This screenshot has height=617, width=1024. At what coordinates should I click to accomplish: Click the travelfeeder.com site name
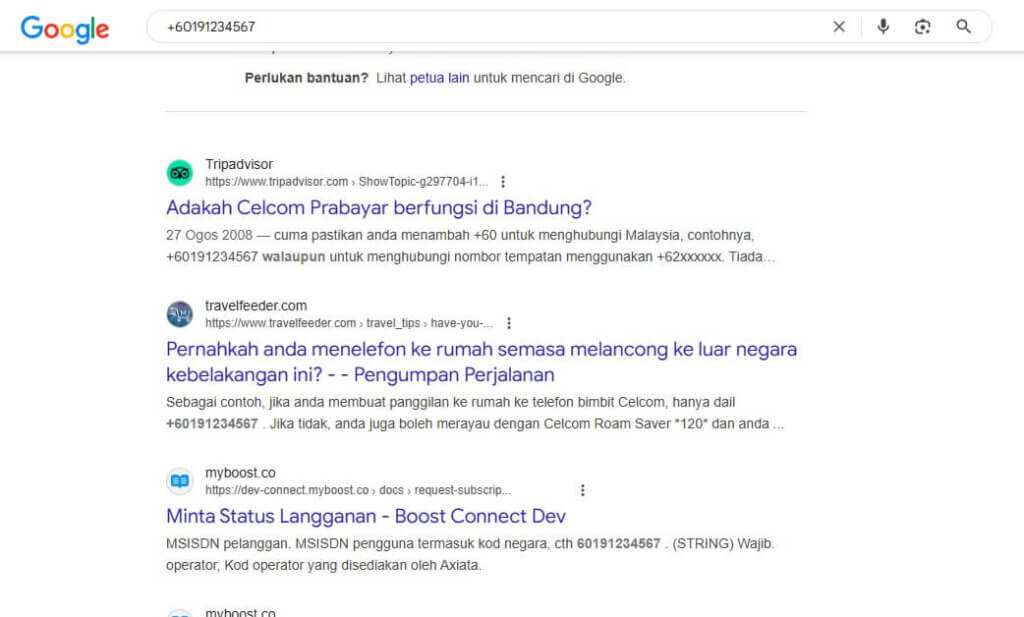pos(256,306)
